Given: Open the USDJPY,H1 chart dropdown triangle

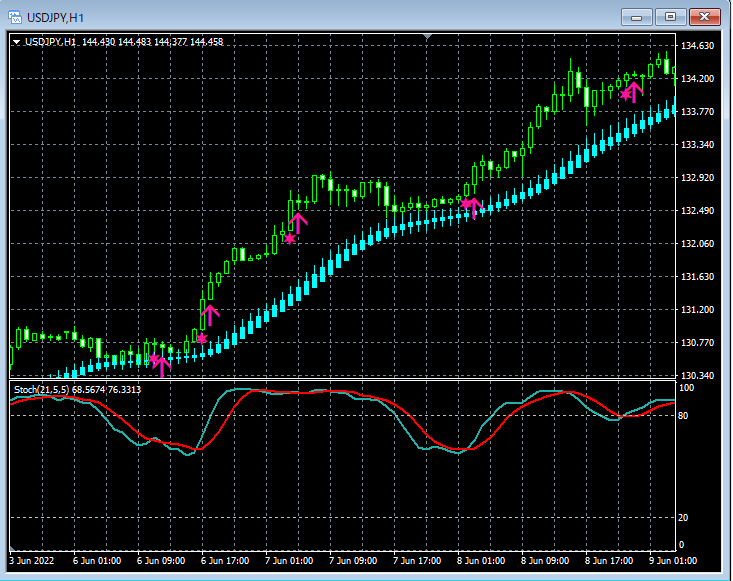Looking at the screenshot, I should (x=17, y=42).
